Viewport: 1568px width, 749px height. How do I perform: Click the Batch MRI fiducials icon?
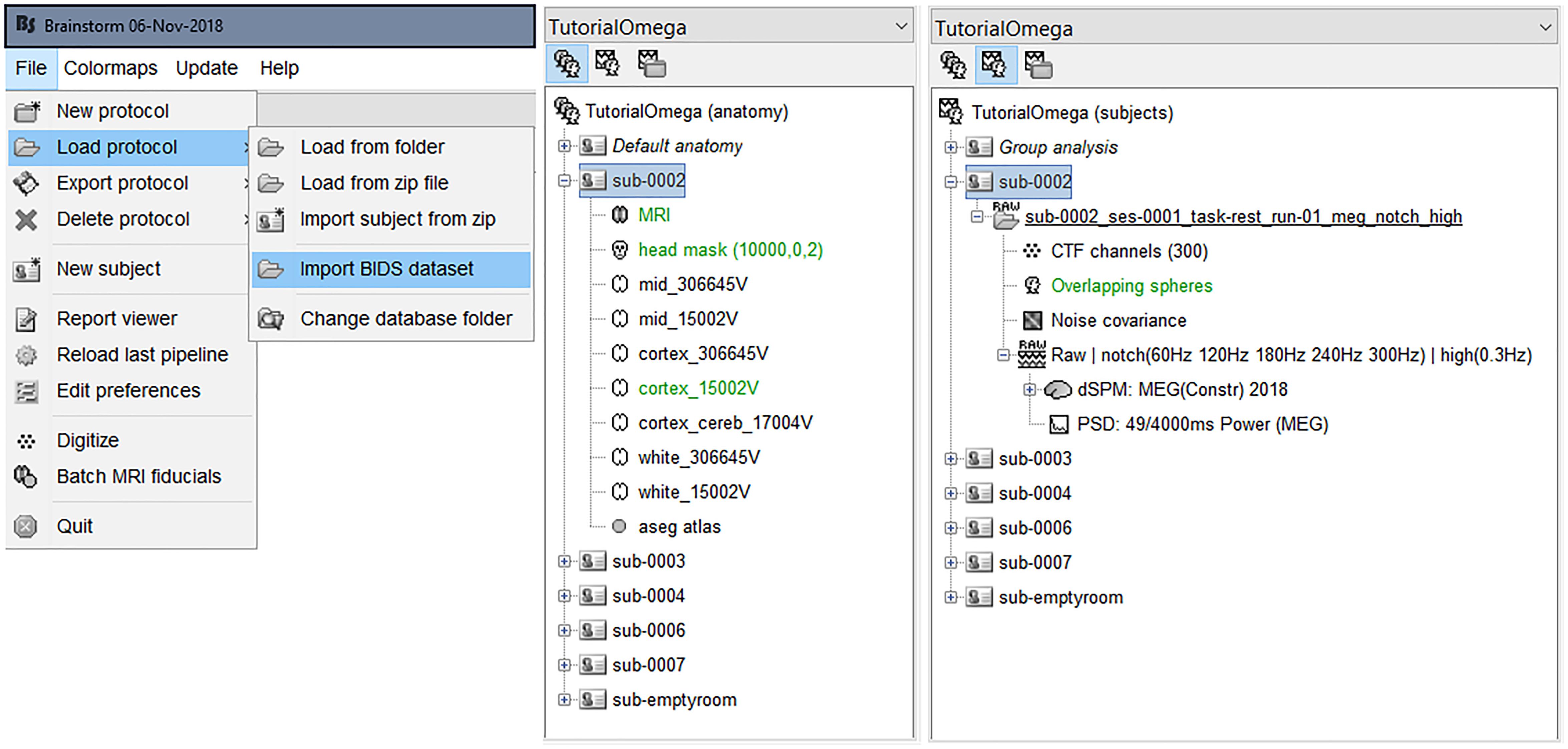point(26,477)
